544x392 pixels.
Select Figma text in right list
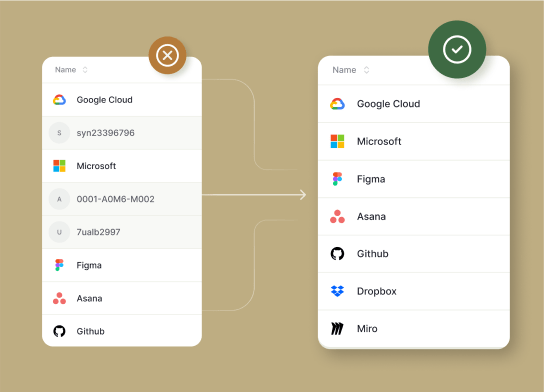[x=371, y=179]
